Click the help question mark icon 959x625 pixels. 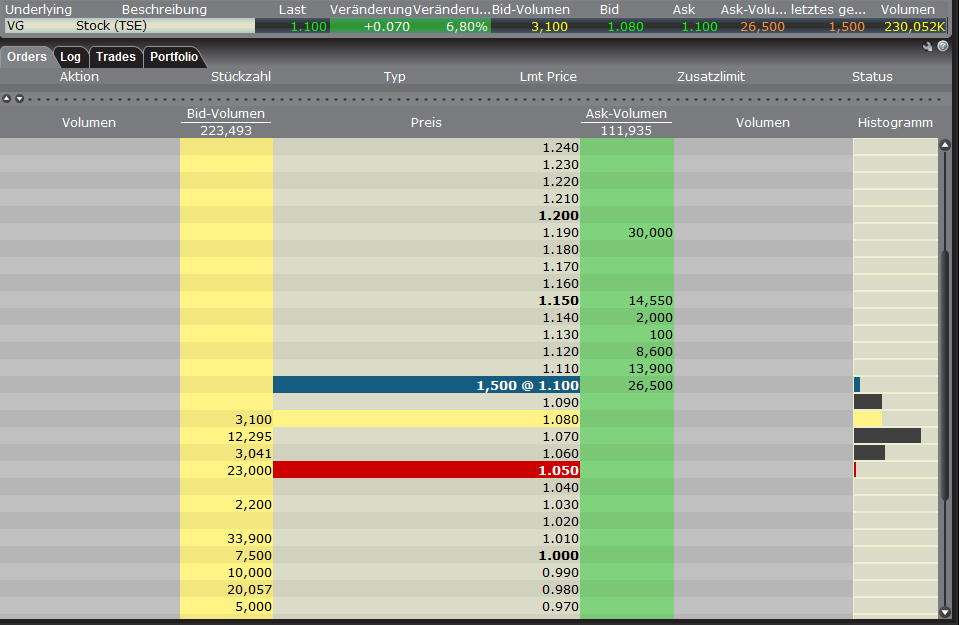[x=942, y=46]
